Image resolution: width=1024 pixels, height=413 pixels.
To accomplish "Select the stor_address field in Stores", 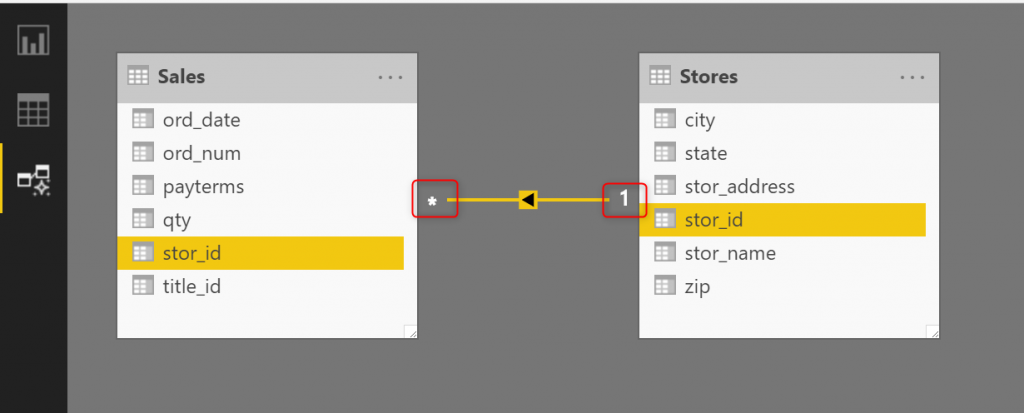I will [x=739, y=187].
